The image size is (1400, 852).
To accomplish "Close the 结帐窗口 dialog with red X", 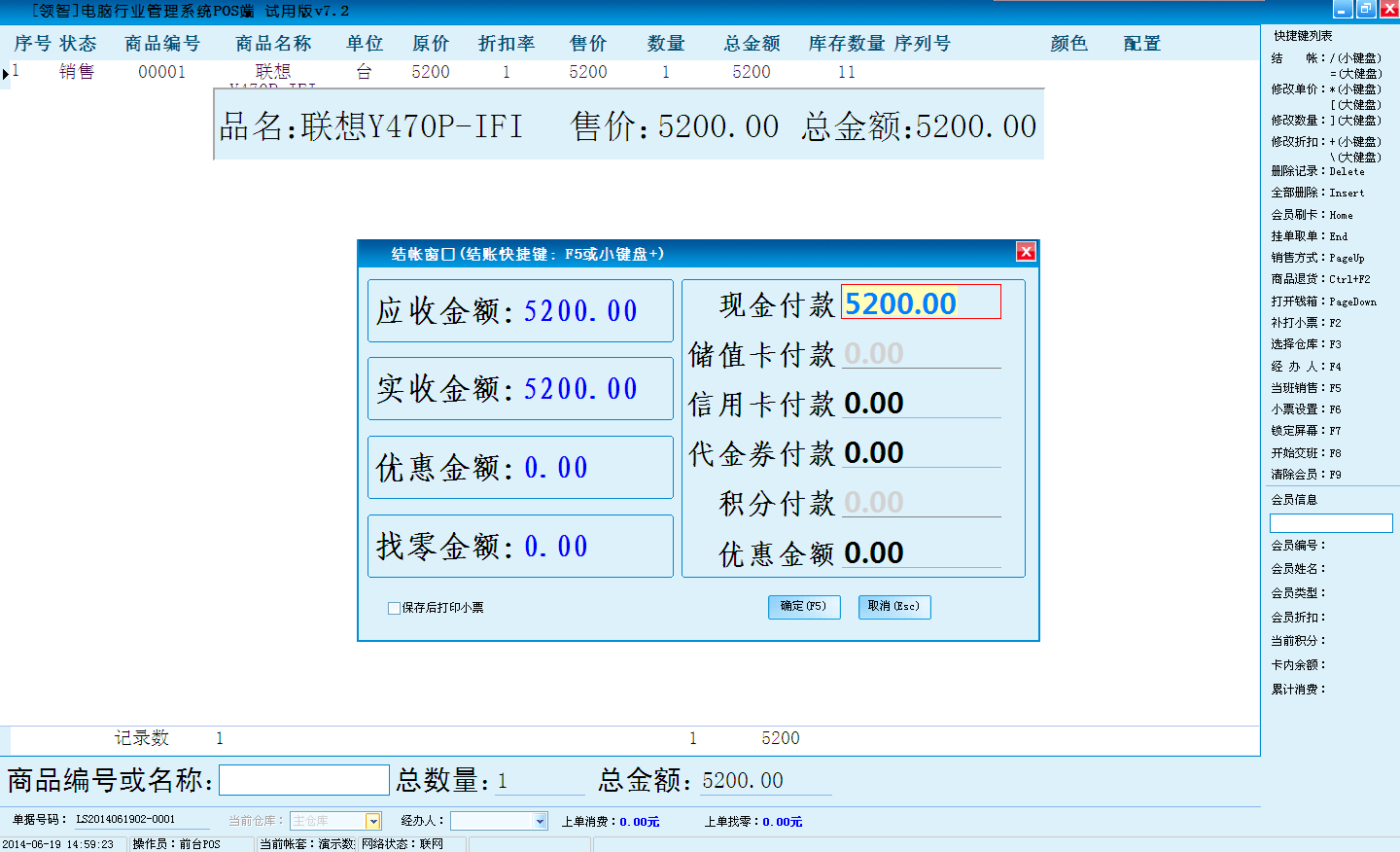I will click(1026, 252).
